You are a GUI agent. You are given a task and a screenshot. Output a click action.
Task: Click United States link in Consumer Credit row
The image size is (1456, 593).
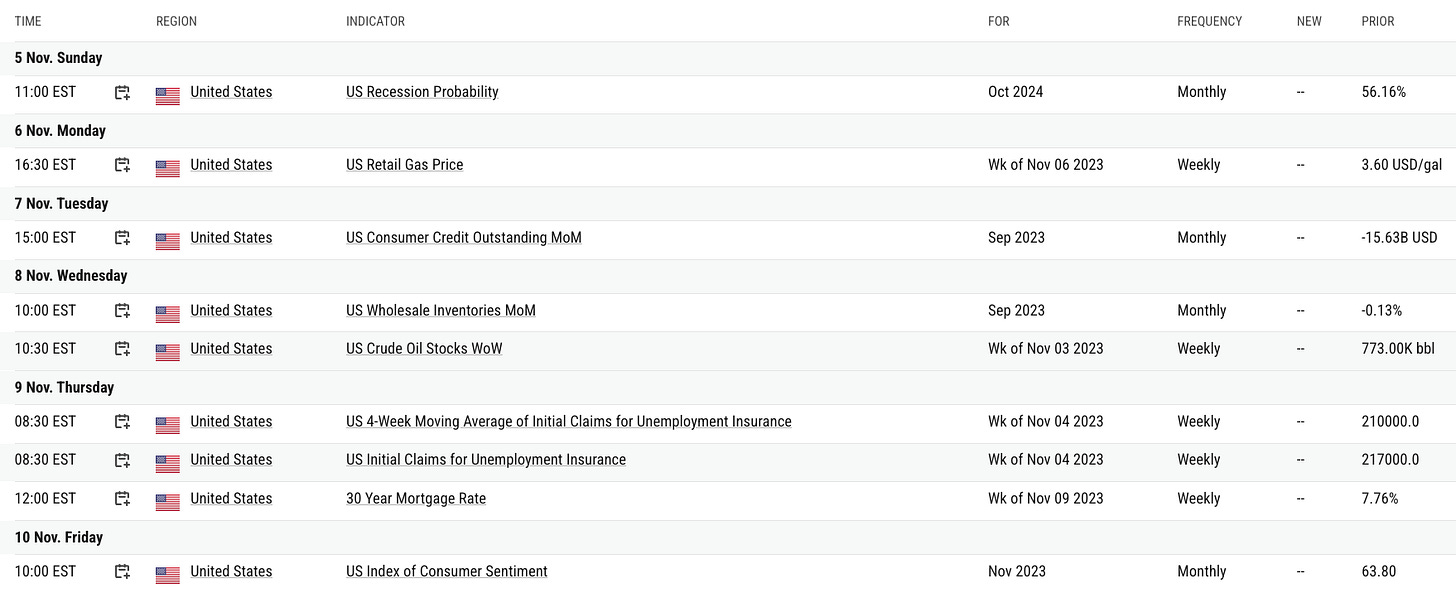click(231, 238)
